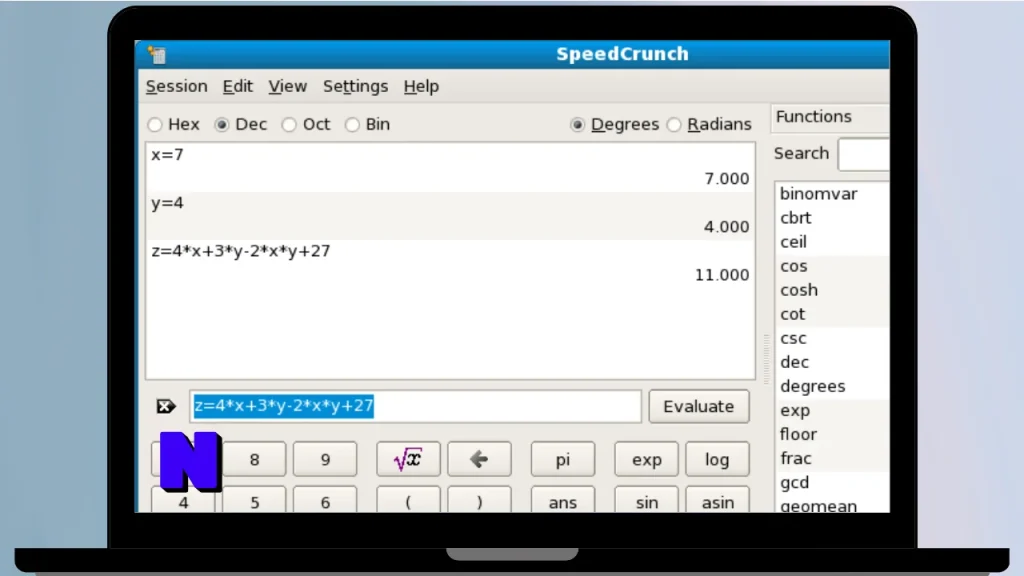Click the expression input field
Image resolution: width=1024 pixels, height=576 pixels.
point(416,406)
